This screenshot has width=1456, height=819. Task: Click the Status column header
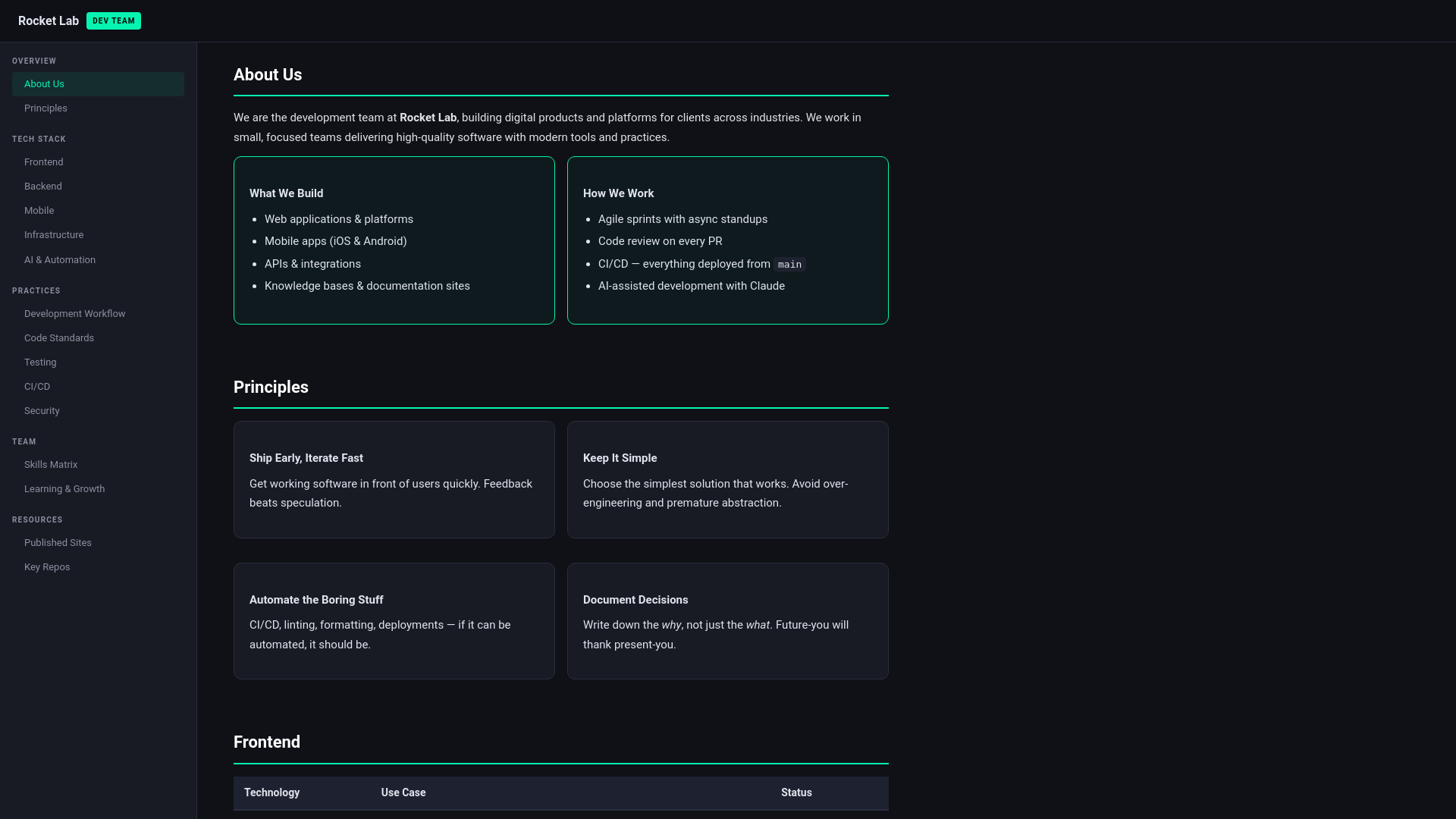[796, 792]
